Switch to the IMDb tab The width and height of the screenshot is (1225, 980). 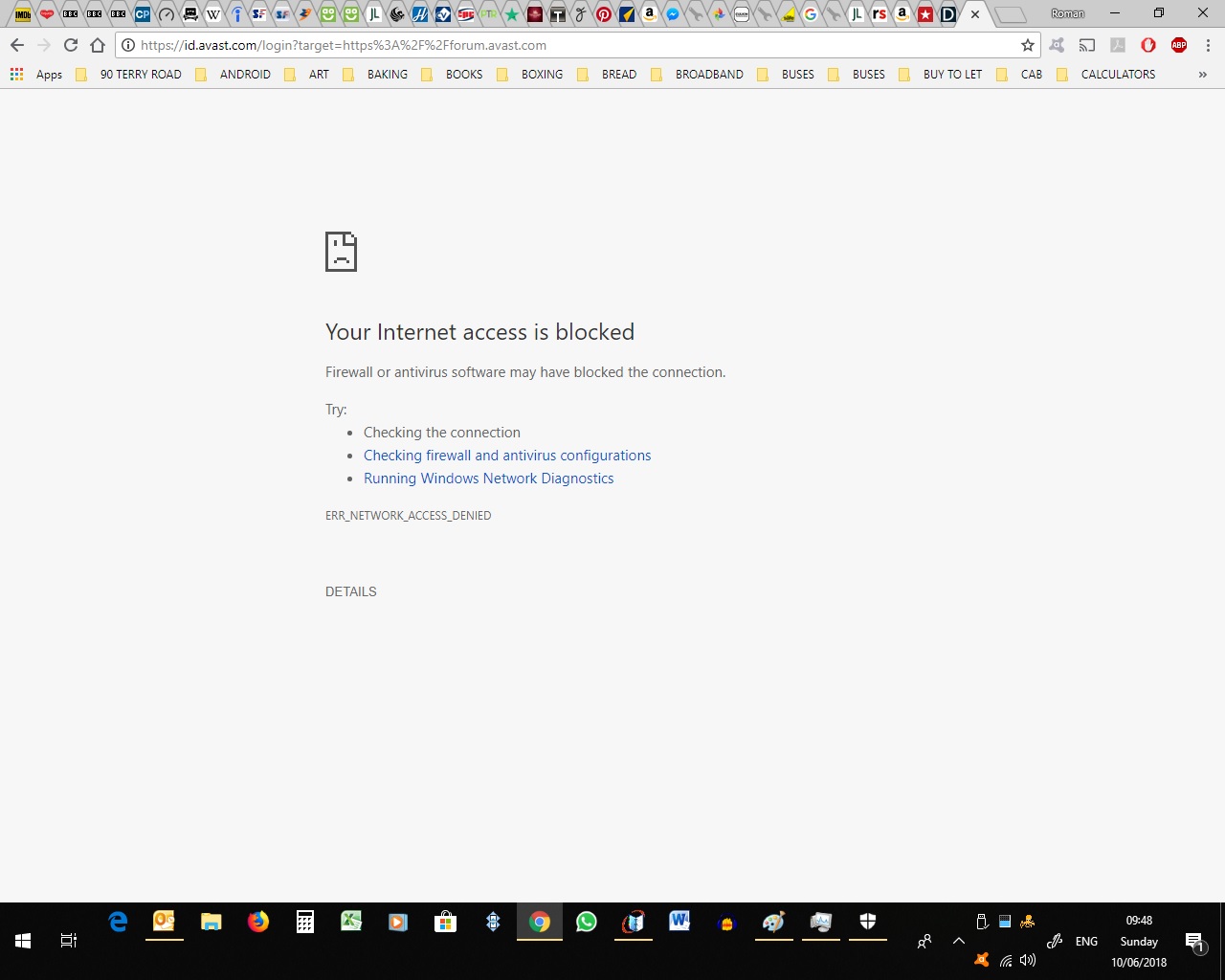pos(23,14)
